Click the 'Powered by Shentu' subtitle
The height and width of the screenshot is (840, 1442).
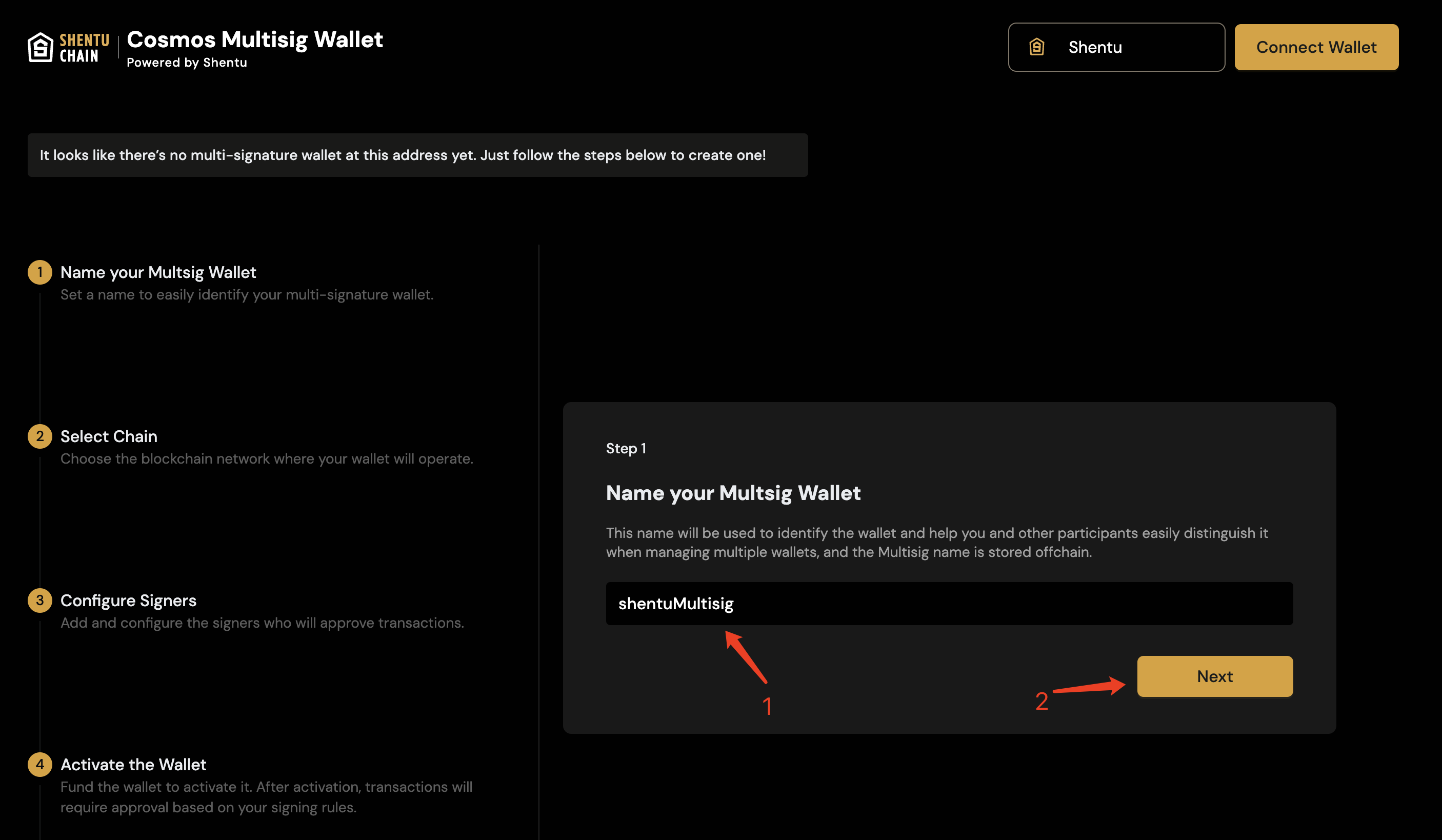187,63
